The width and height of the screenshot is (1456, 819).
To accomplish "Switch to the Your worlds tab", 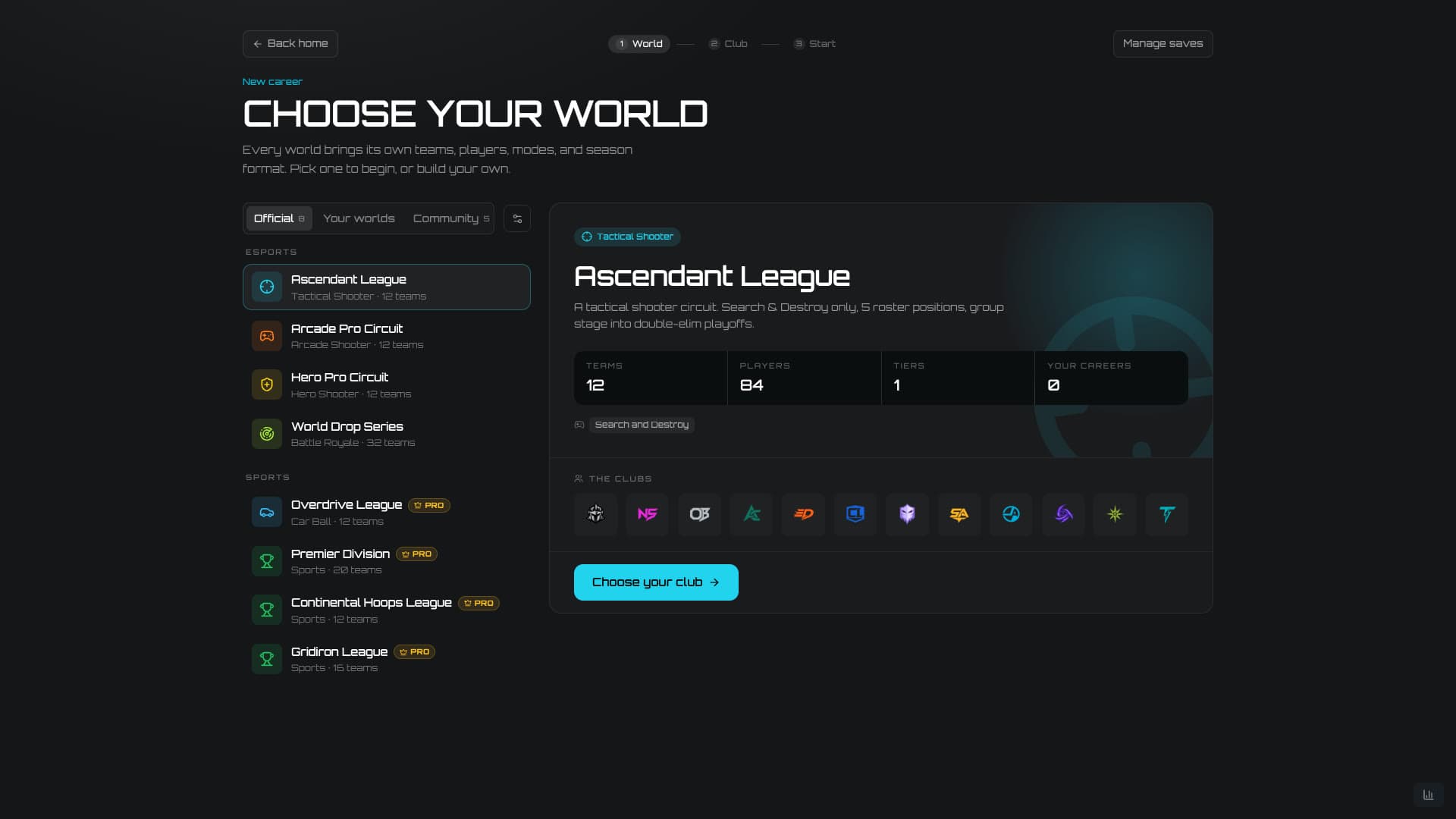I will pos(359,218).
